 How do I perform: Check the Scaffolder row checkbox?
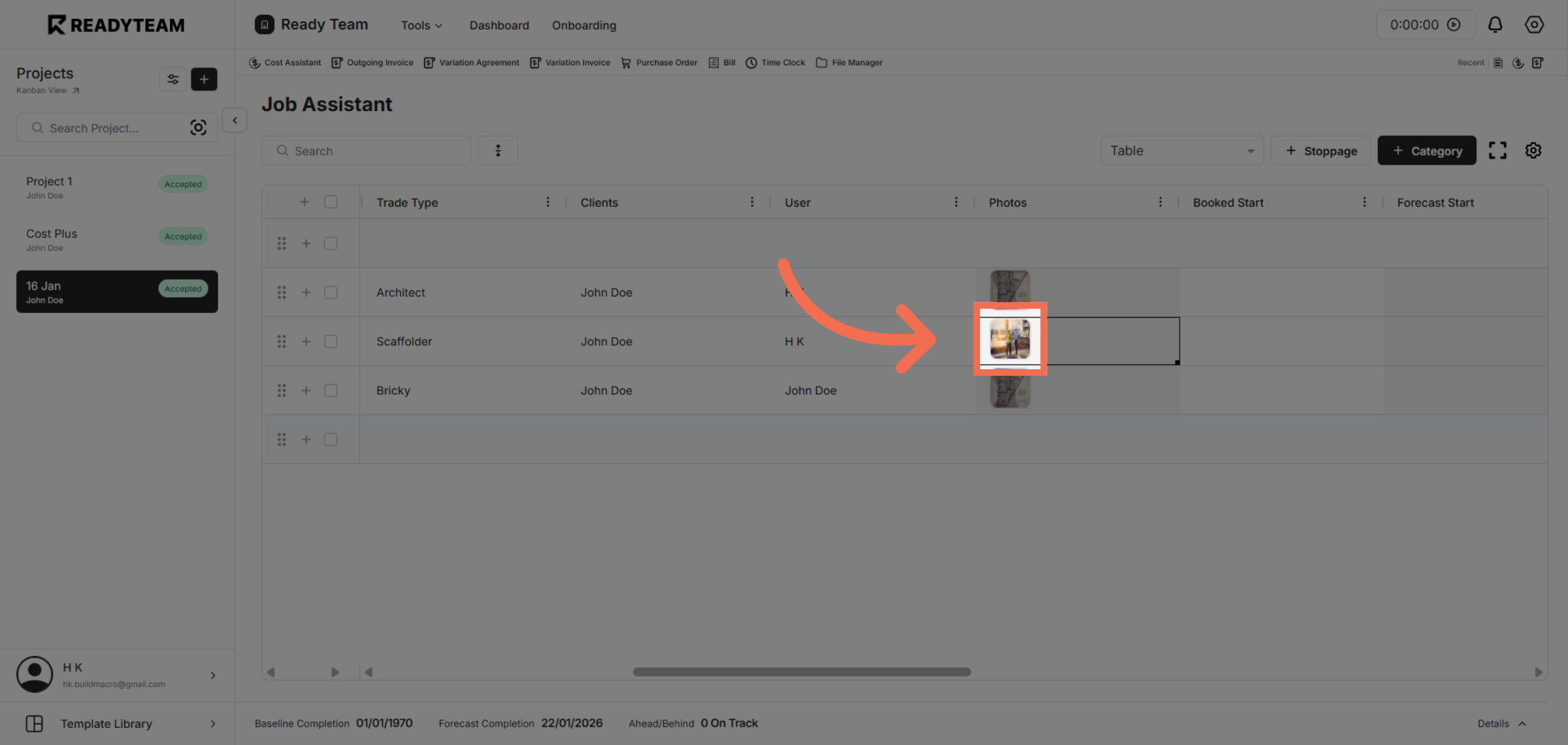tap(331, 340)
